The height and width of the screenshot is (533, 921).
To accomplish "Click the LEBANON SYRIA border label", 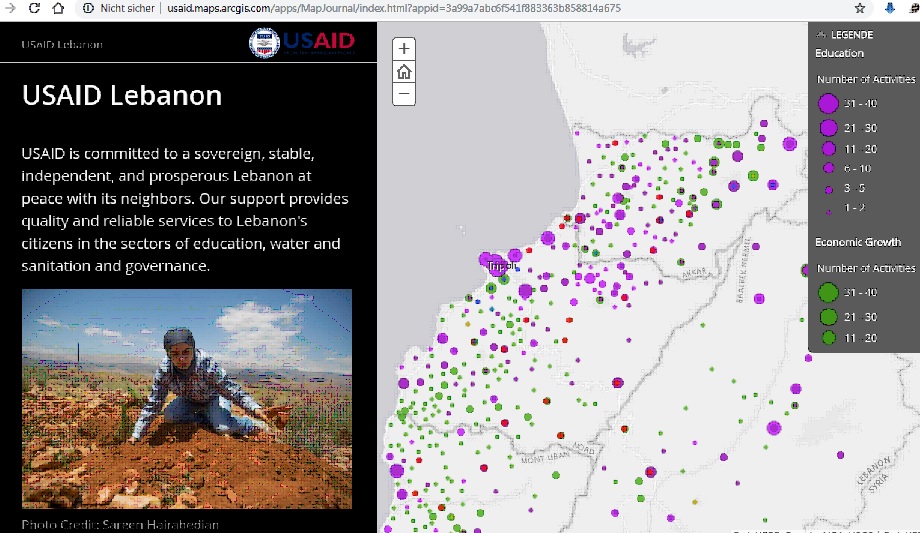I will (x=876, y=473).
